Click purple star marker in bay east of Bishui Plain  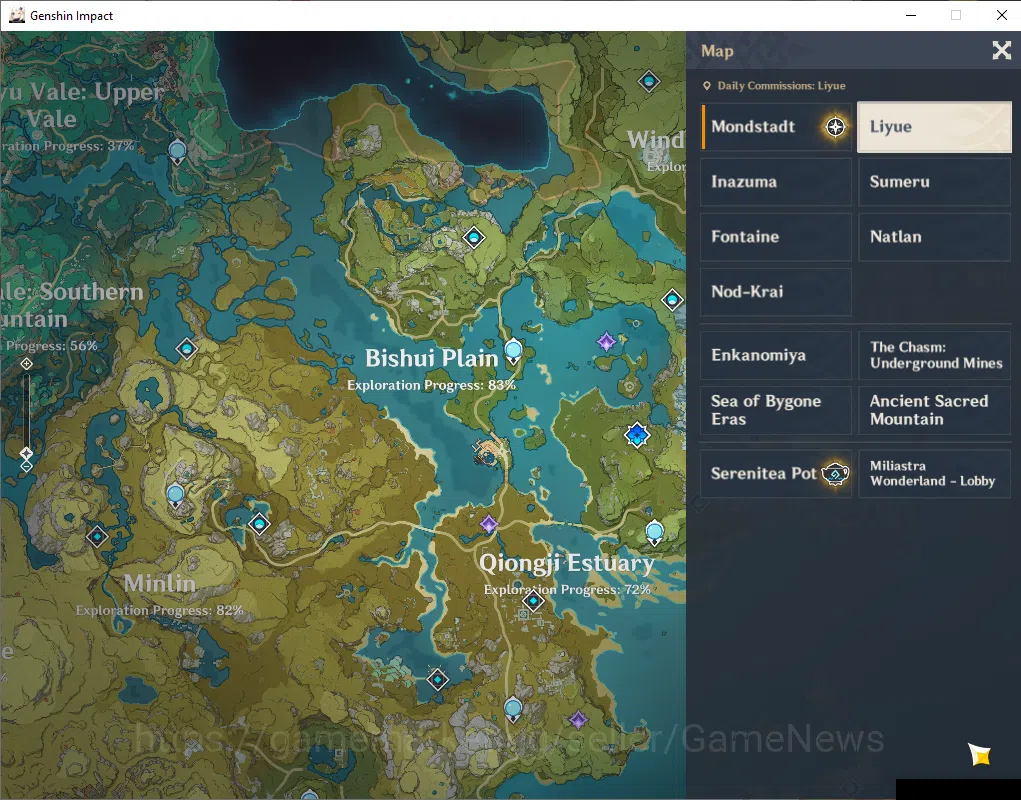606,341
